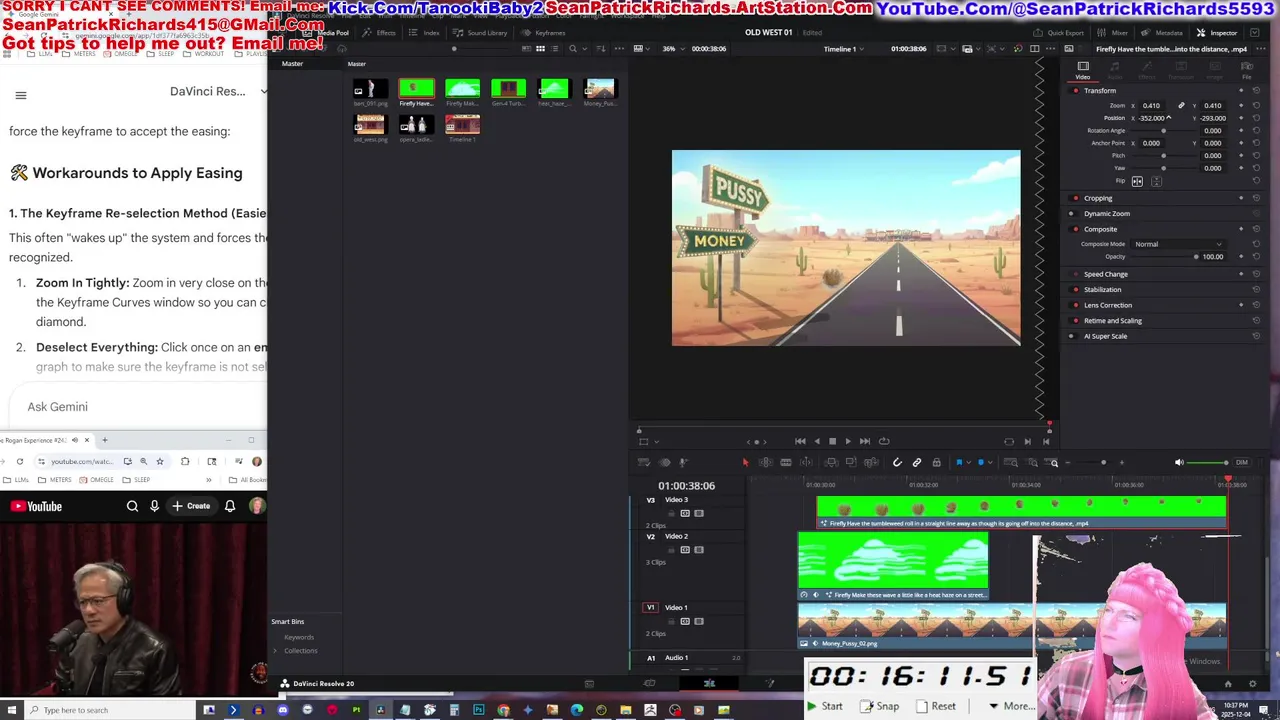This screenshot has width=1280, height=720.
Task: Toggle the Dynamic Zoom enable dot
Action: (x=1071, y=213)
